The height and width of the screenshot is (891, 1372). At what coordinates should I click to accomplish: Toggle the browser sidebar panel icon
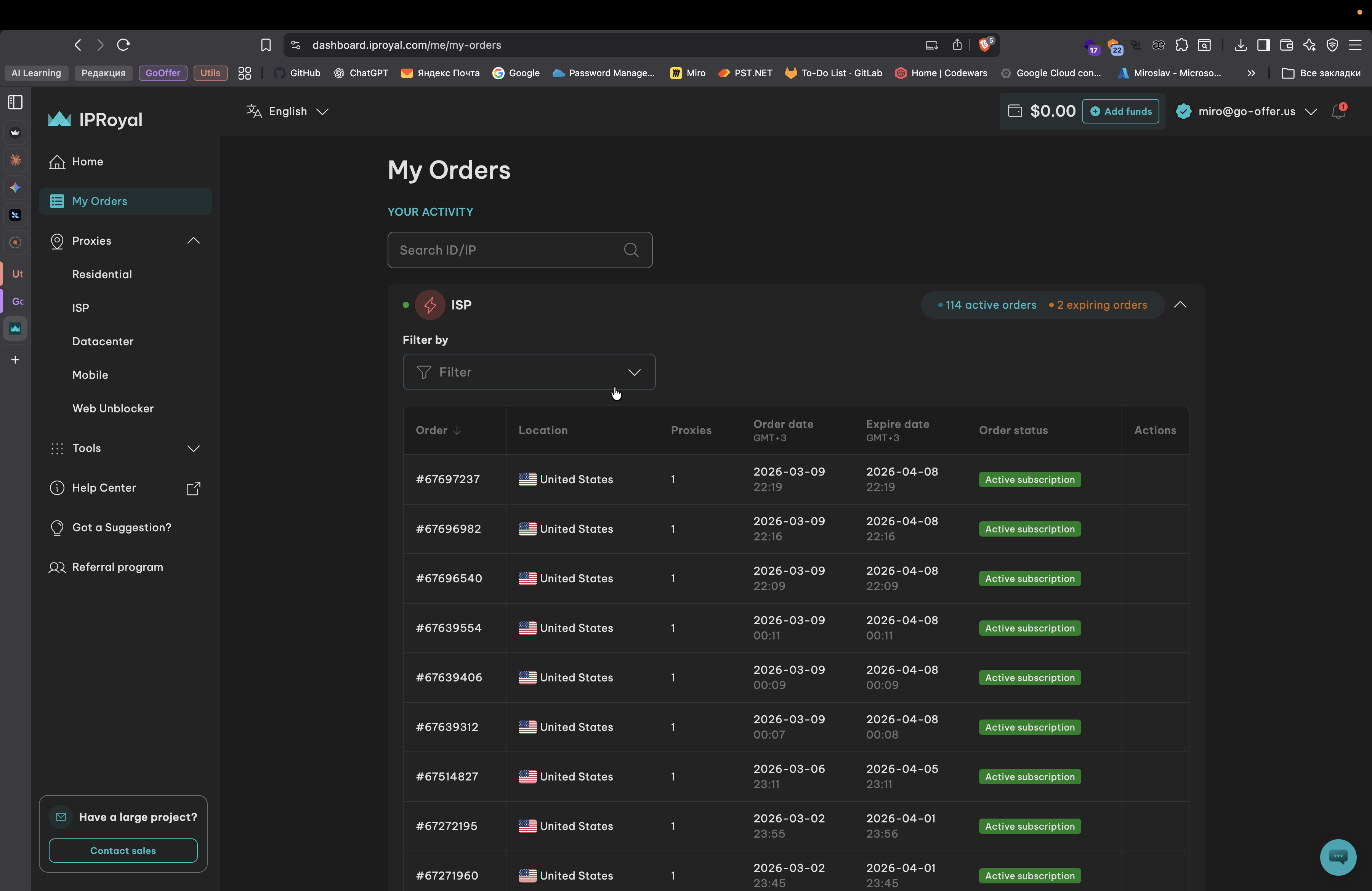(x=1263, y=45)
